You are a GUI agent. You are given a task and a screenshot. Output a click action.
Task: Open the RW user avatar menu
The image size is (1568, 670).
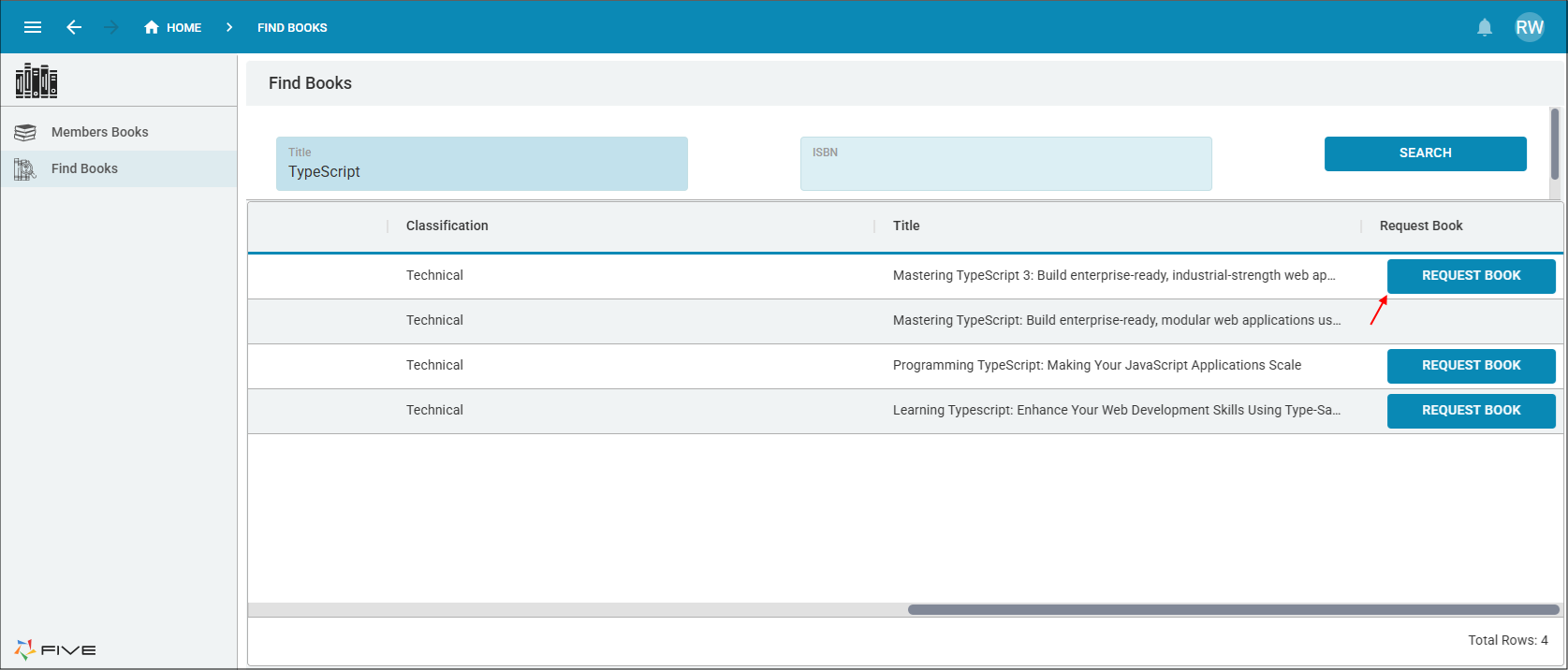1530,27
